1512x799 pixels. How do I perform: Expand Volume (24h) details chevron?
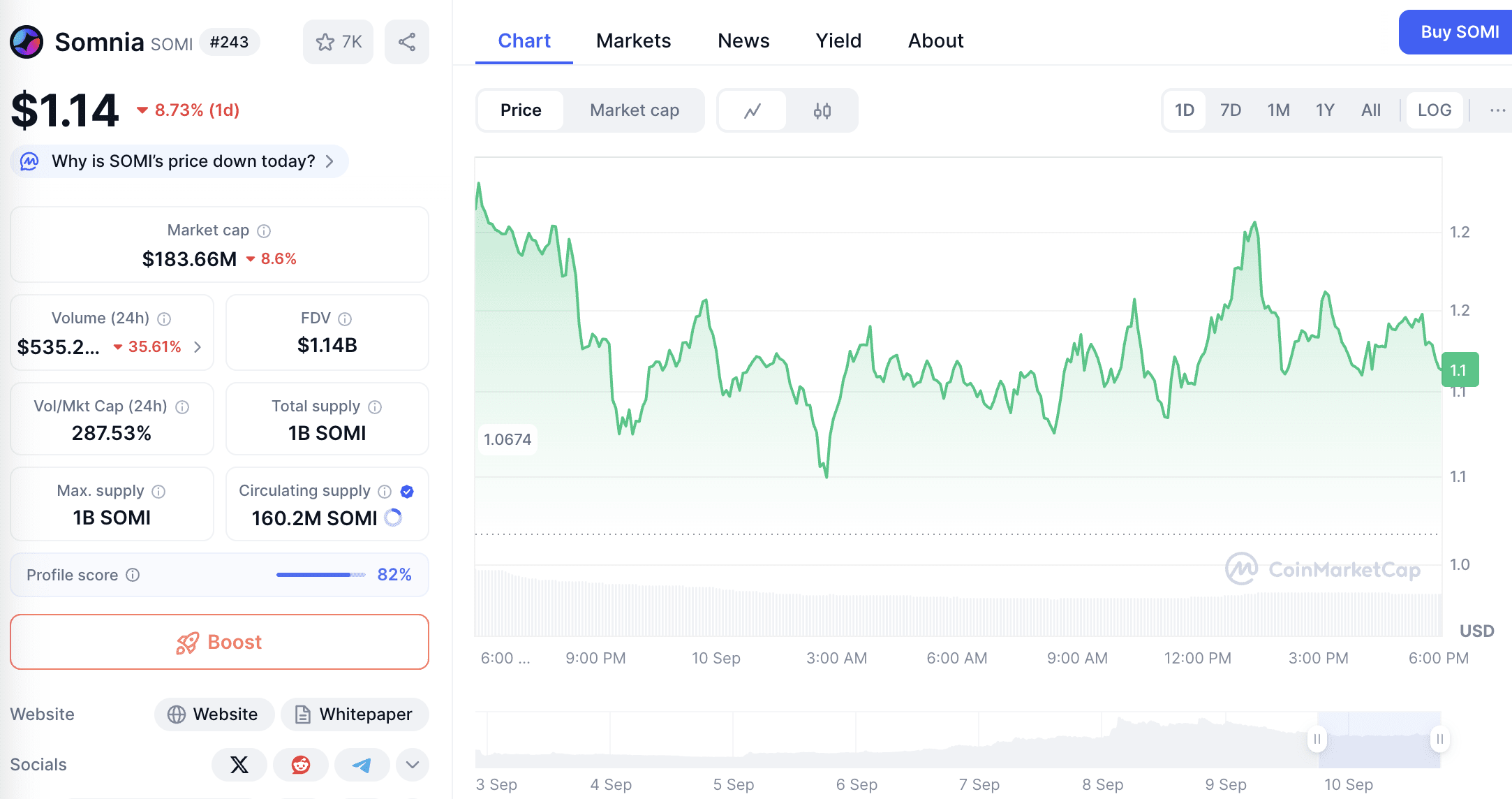pos(198,347)
